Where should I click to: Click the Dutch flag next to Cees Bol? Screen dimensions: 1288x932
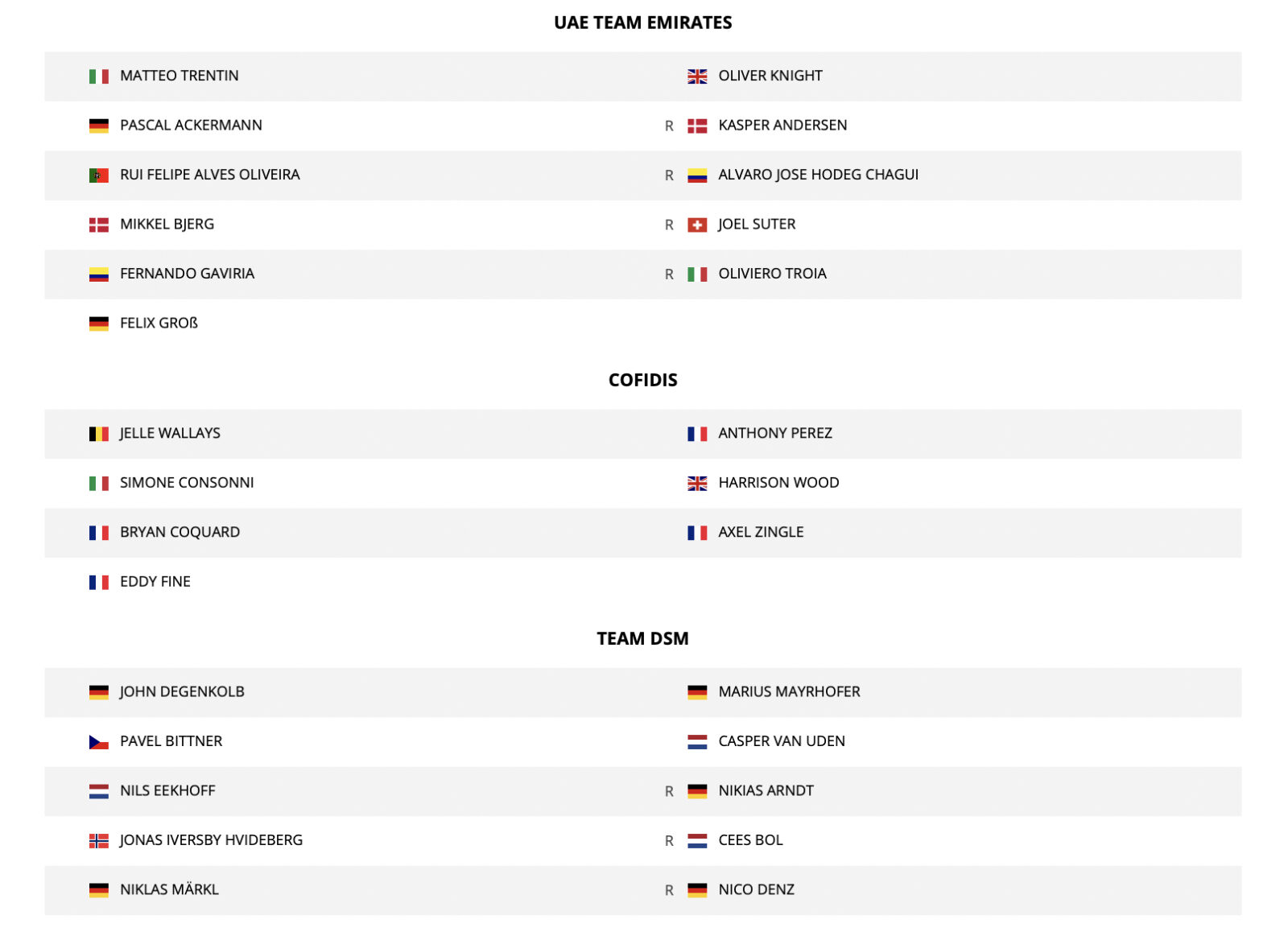(697, 841)
